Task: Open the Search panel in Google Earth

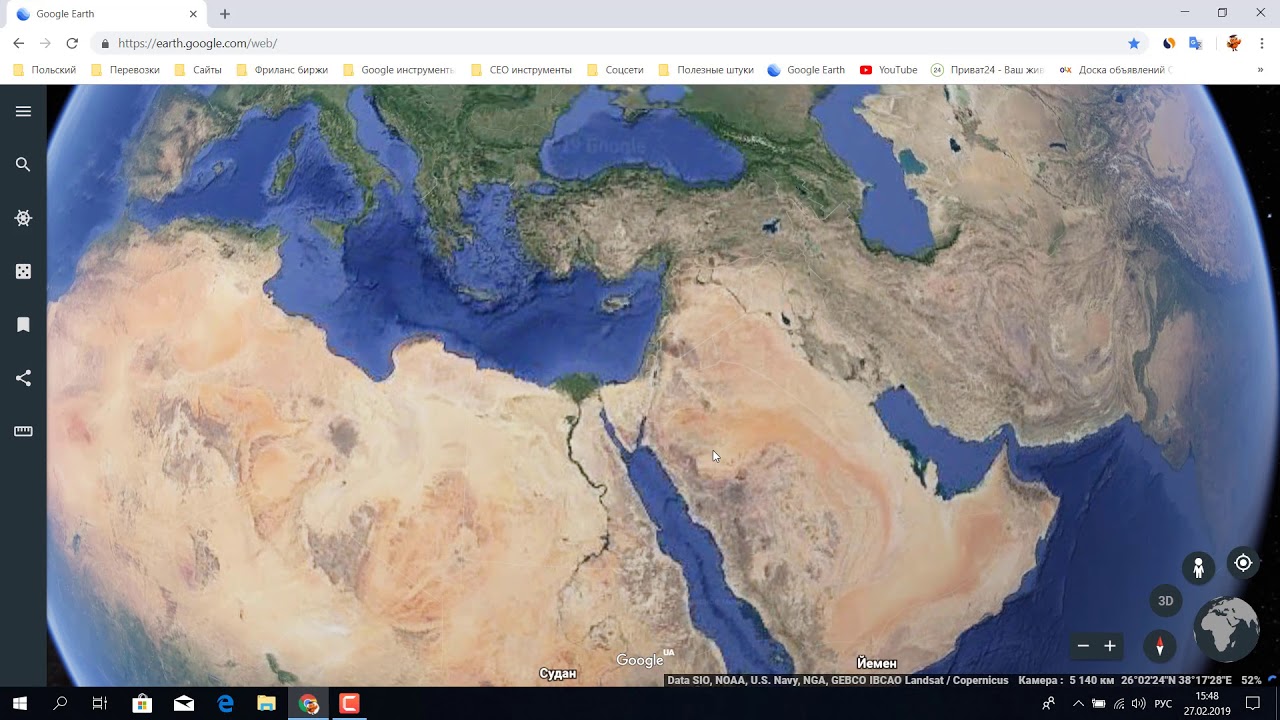Action: tap(23, 164)
